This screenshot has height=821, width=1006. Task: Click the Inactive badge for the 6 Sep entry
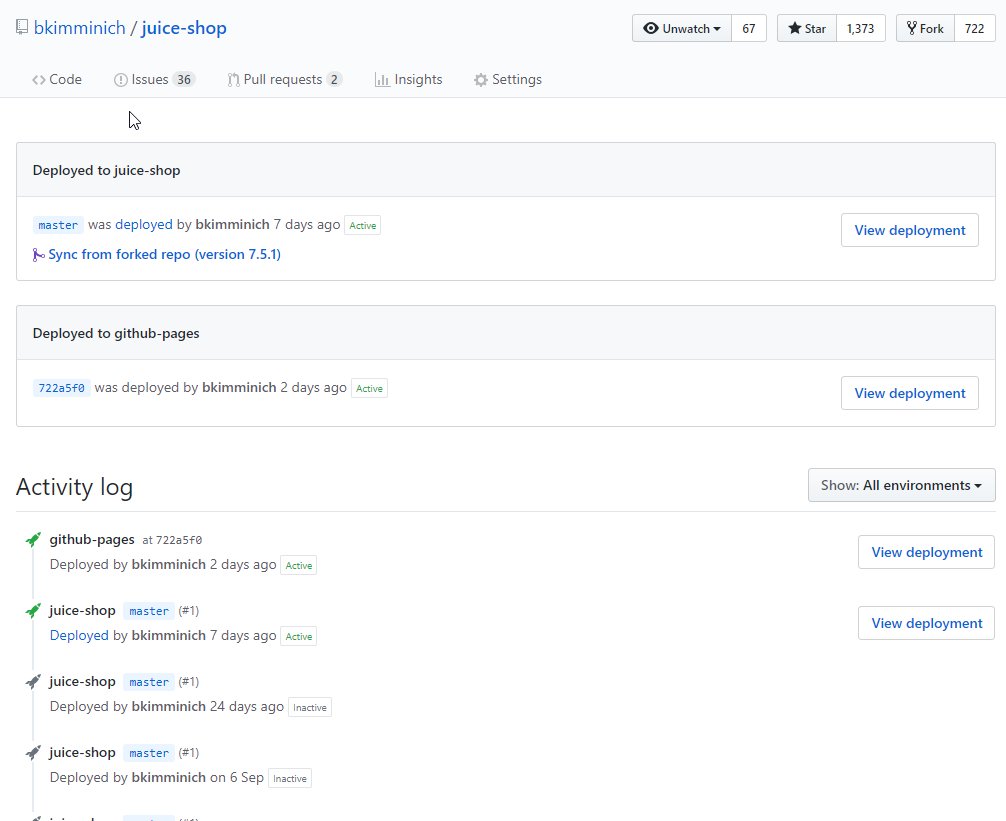click(x=290, y=779)
